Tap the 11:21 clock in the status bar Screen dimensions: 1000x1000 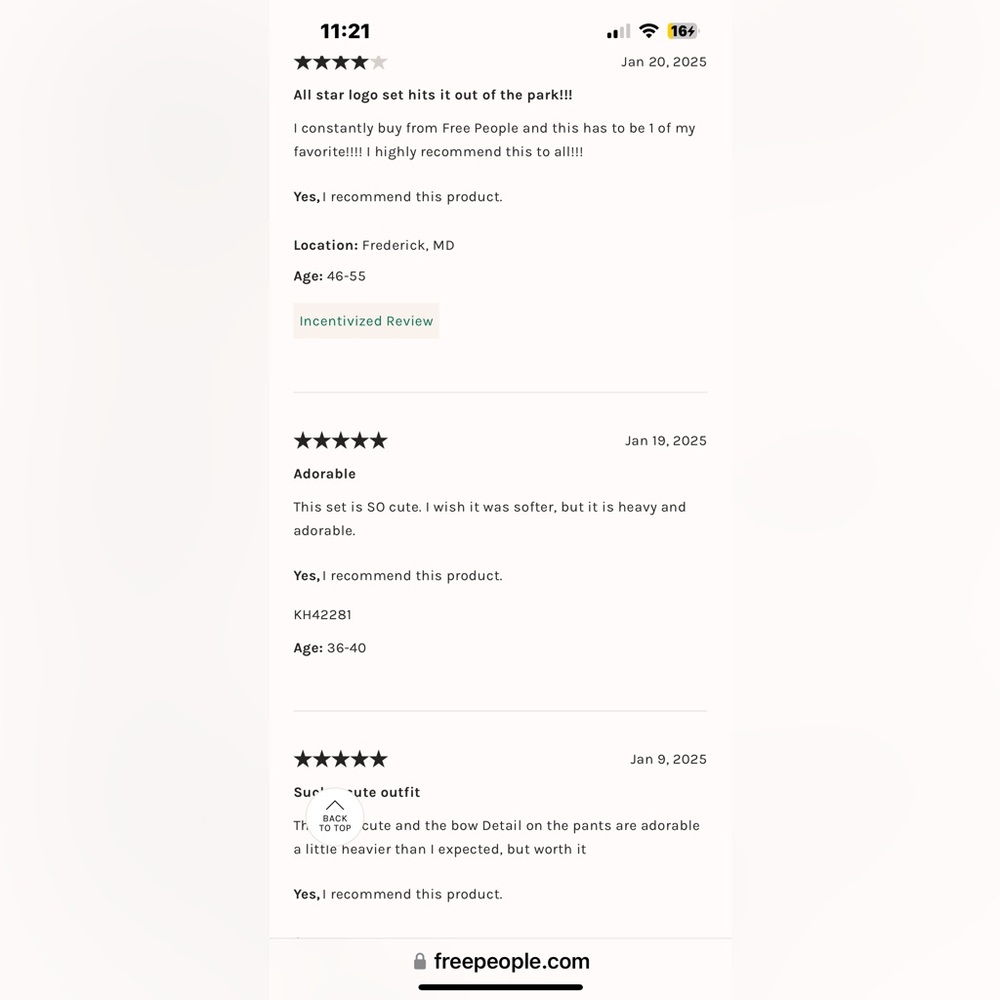click(345, 31)
